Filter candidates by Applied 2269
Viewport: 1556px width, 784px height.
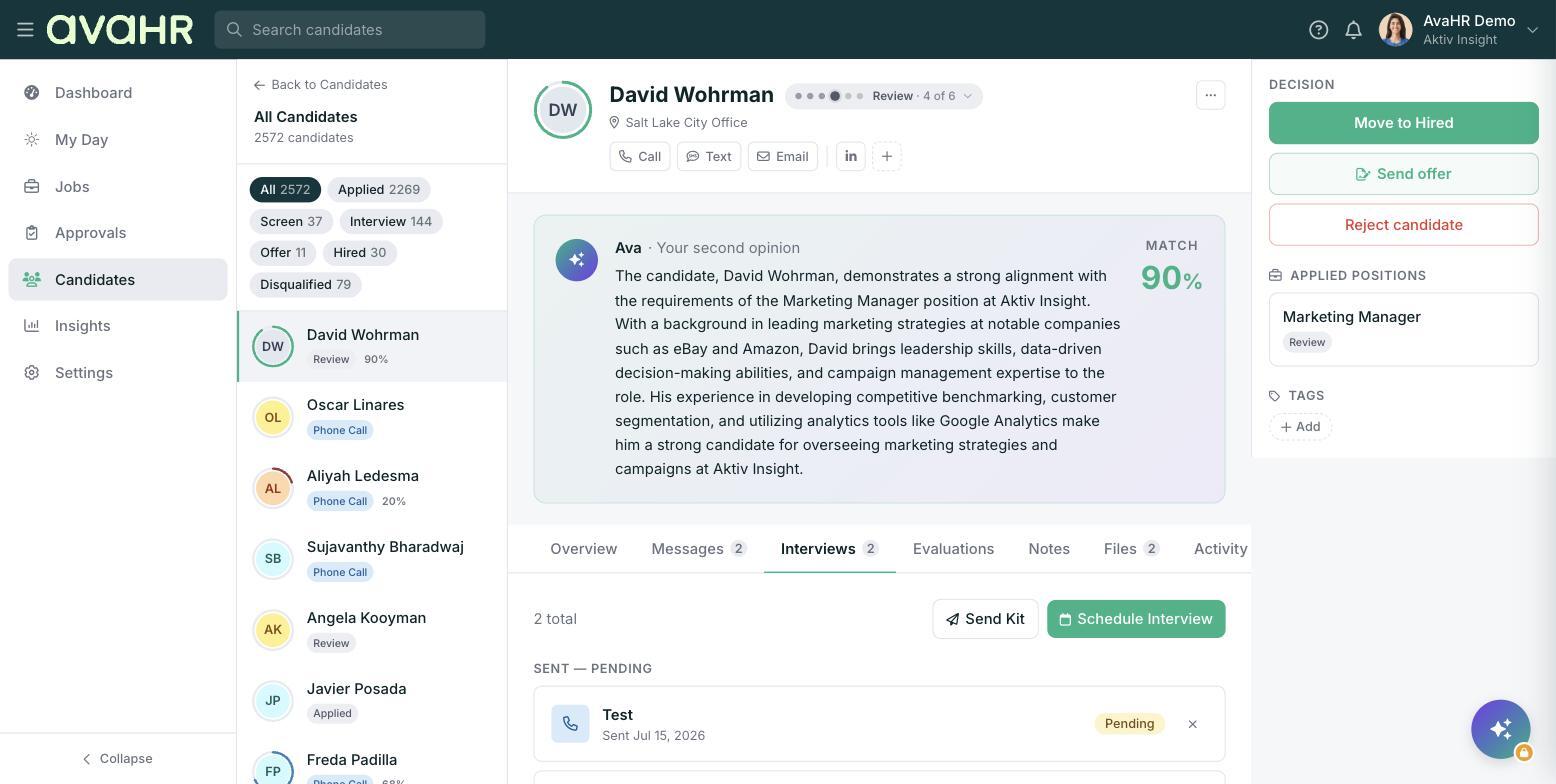(379, 190)
